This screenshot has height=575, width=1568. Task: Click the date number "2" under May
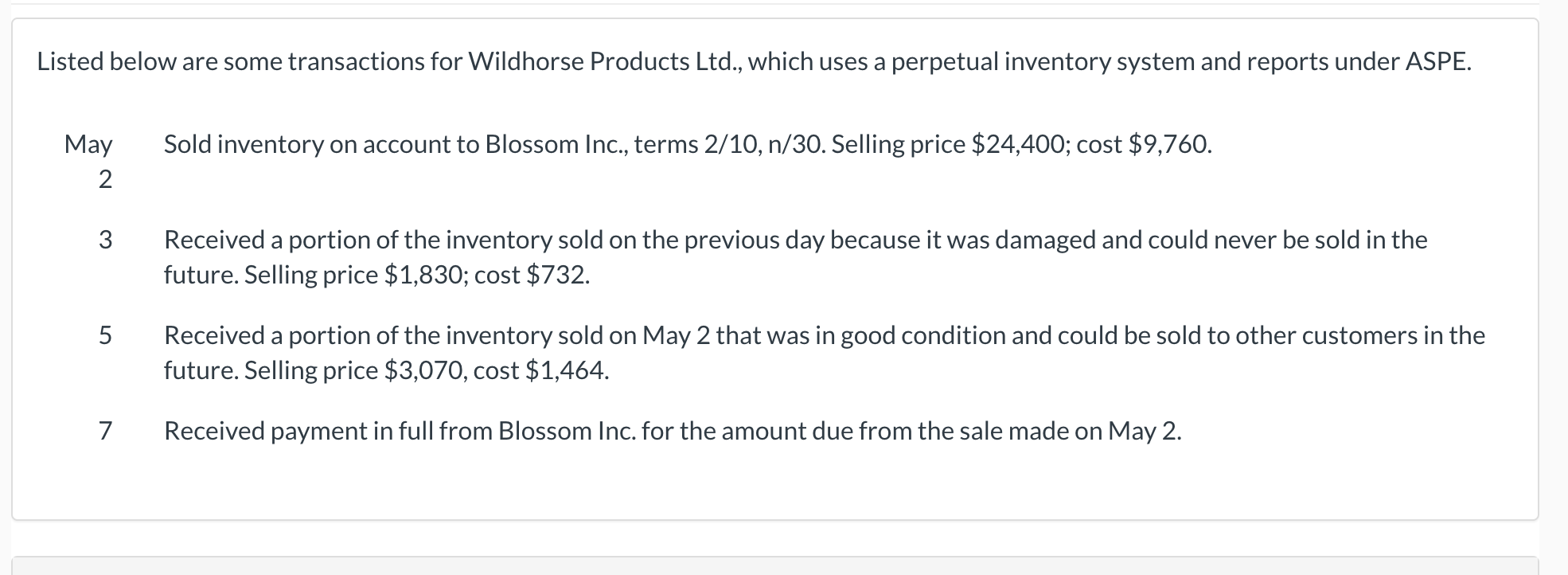[x=105, y=179]
